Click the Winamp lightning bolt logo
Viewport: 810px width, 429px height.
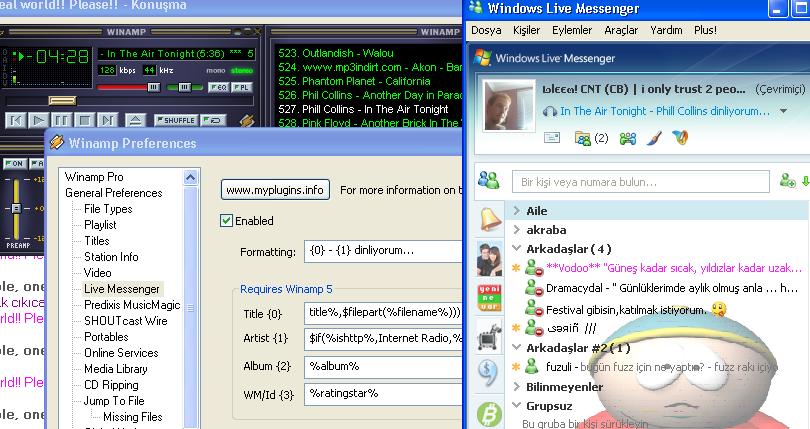(x=247, y=120)
